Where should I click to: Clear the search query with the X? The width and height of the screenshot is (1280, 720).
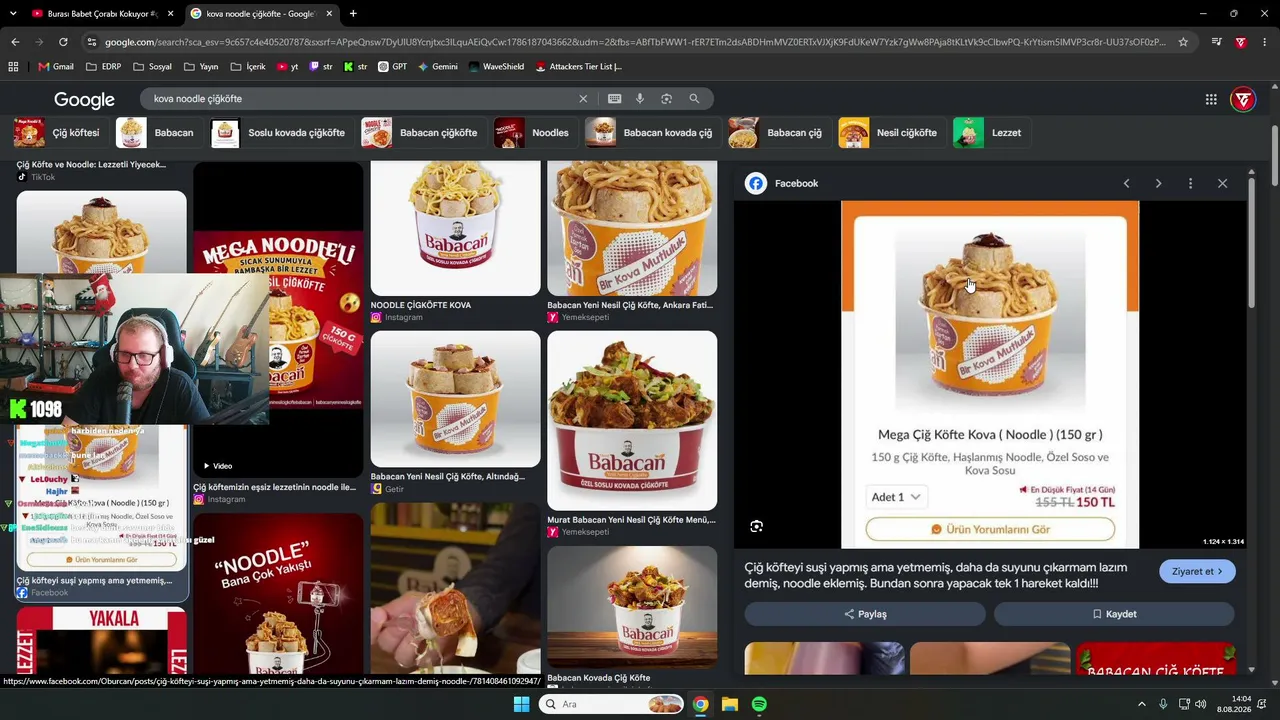(x=583, y=99)
